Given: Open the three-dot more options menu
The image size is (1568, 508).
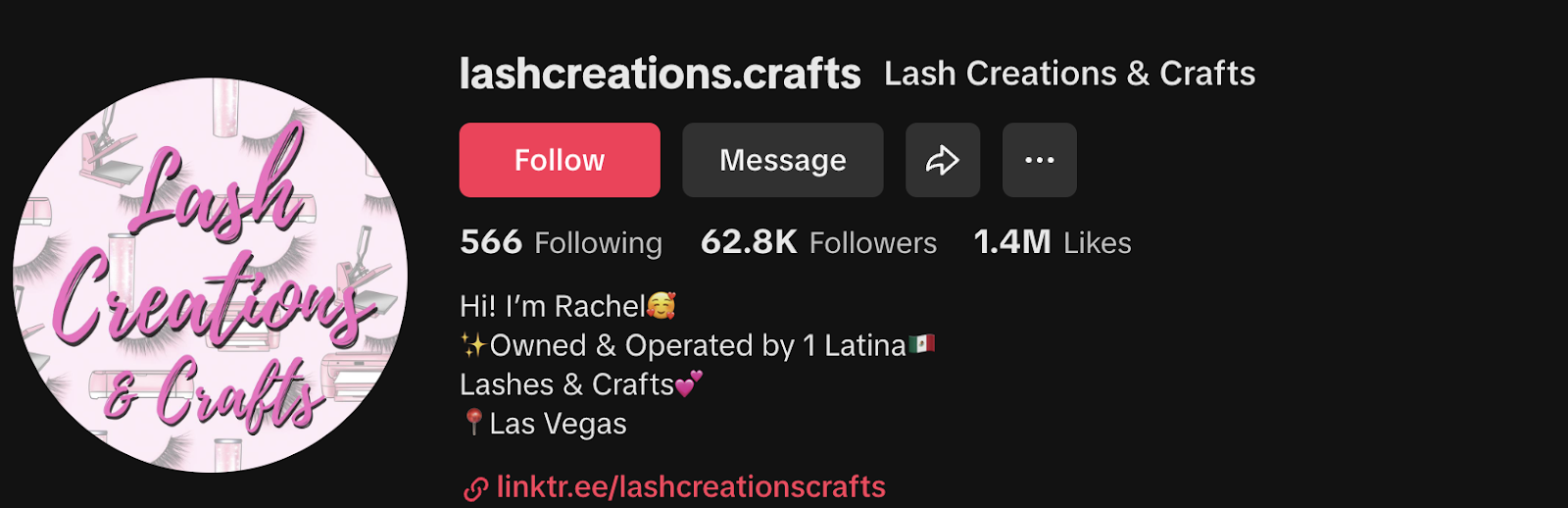Looking at the screenshot, I should click(1039, 160).
